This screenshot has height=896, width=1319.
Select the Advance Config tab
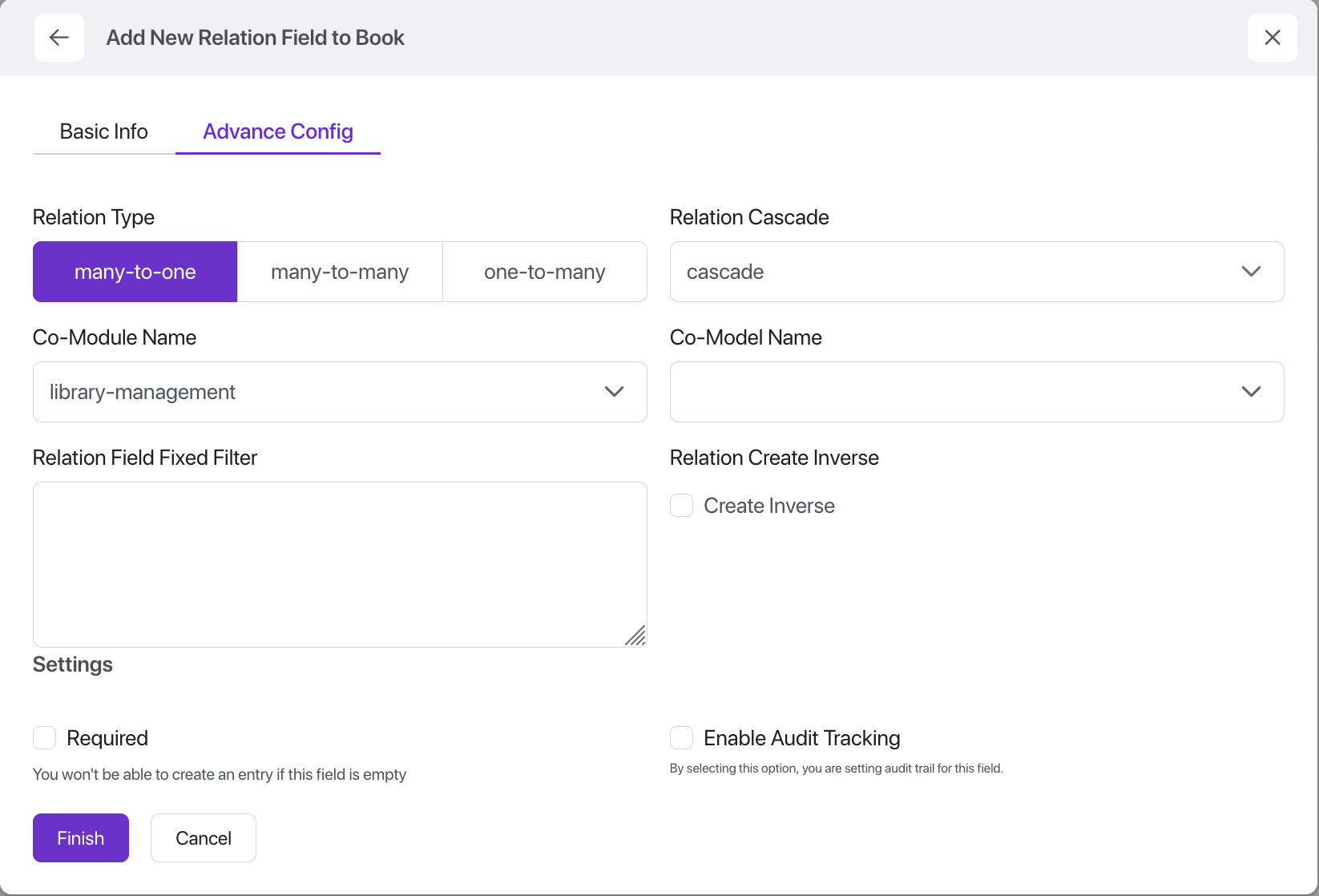[278, 131]
